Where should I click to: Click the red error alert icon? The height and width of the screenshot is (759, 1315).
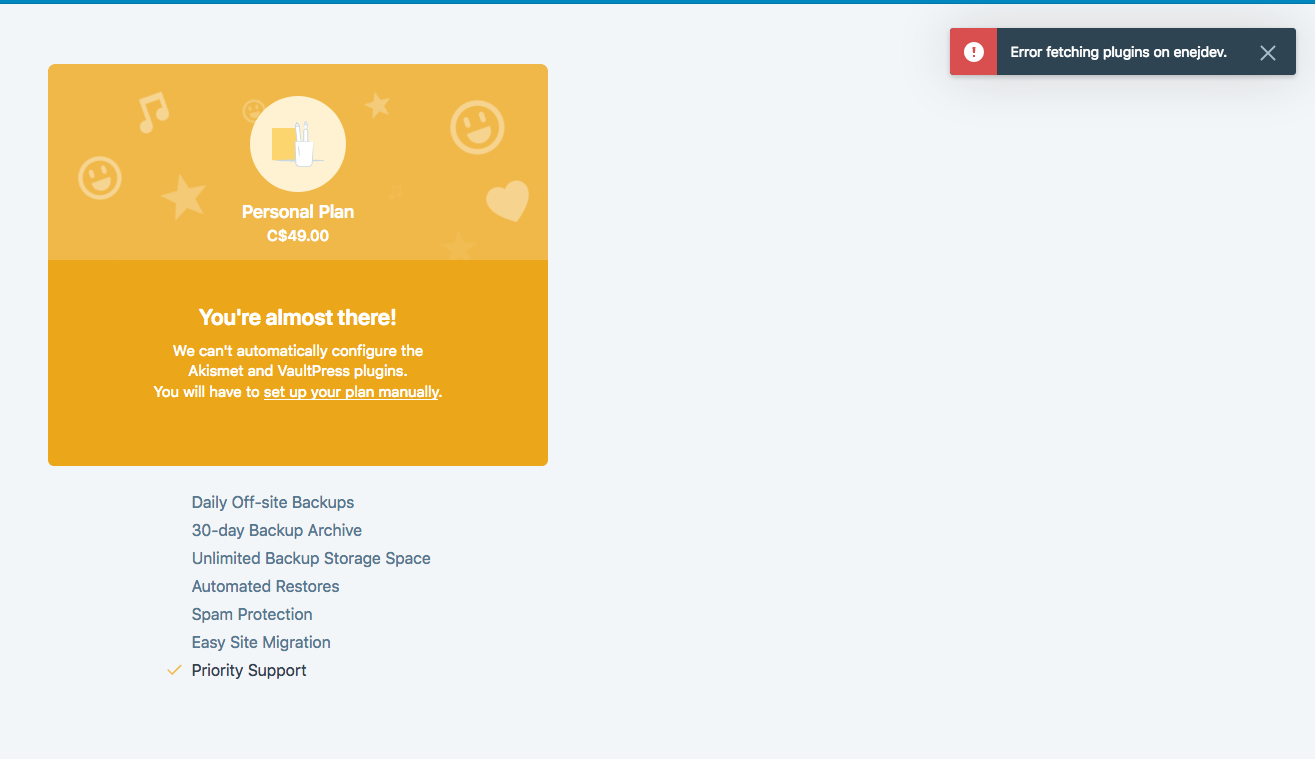[x=973, y=52]
